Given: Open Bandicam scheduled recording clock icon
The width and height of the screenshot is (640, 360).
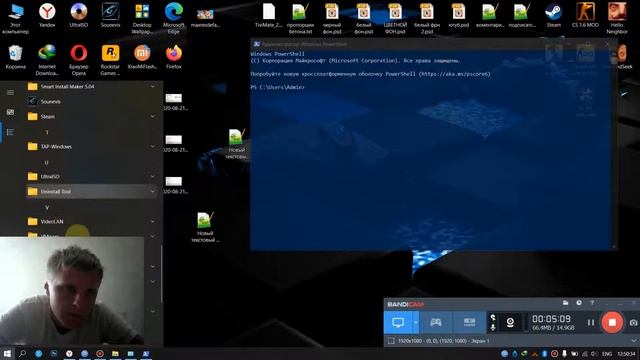Looking at the screenshot, I should coord(579,303).
